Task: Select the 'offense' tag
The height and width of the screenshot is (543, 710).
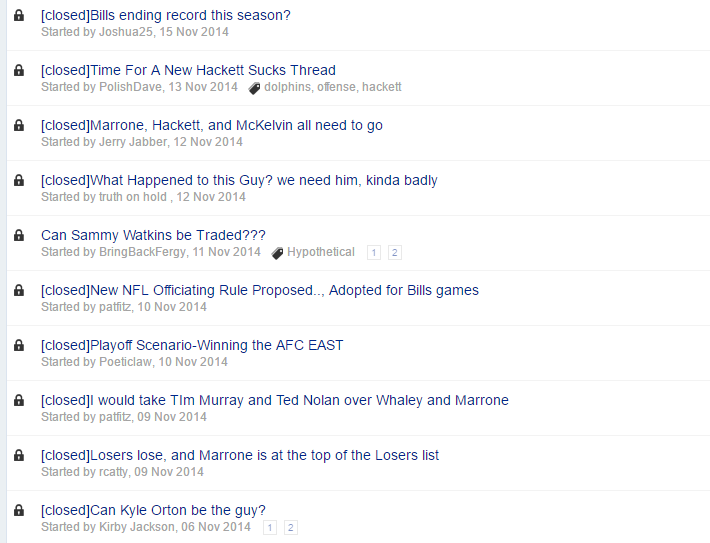Action: point(336,87)
